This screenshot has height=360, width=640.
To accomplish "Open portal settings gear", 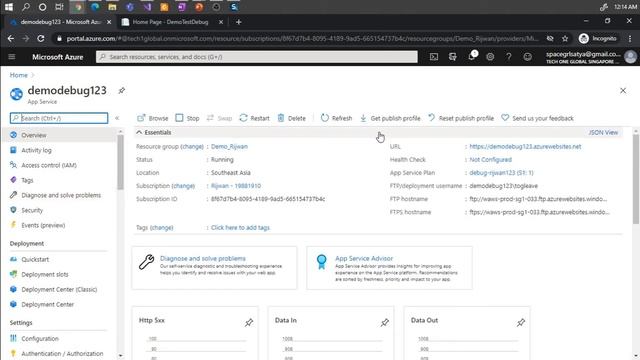I will [x=490, y=57].
